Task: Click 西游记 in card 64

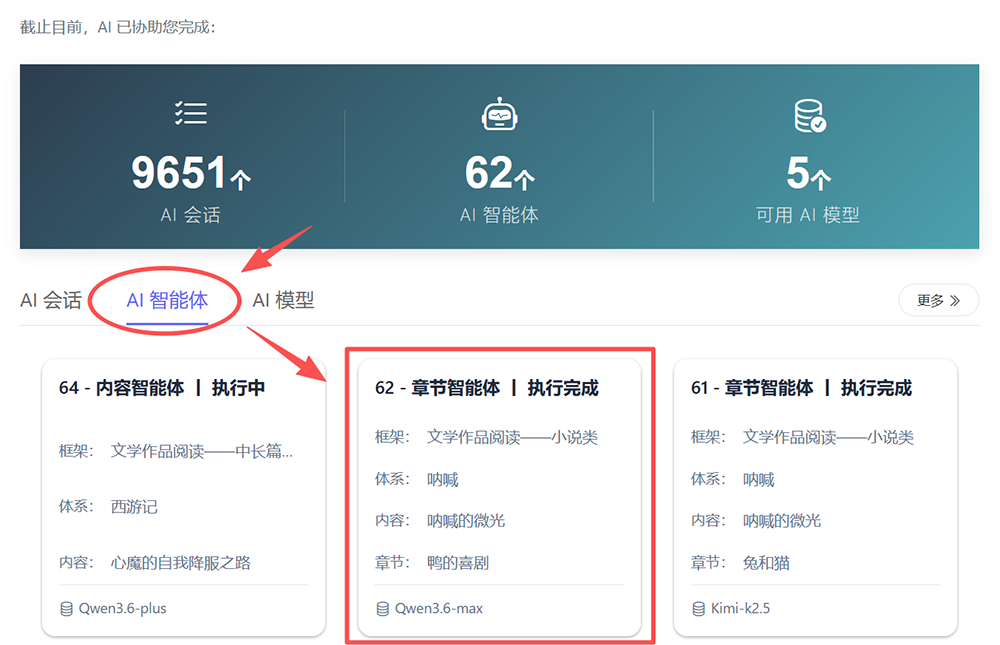Action: (134, 507)
